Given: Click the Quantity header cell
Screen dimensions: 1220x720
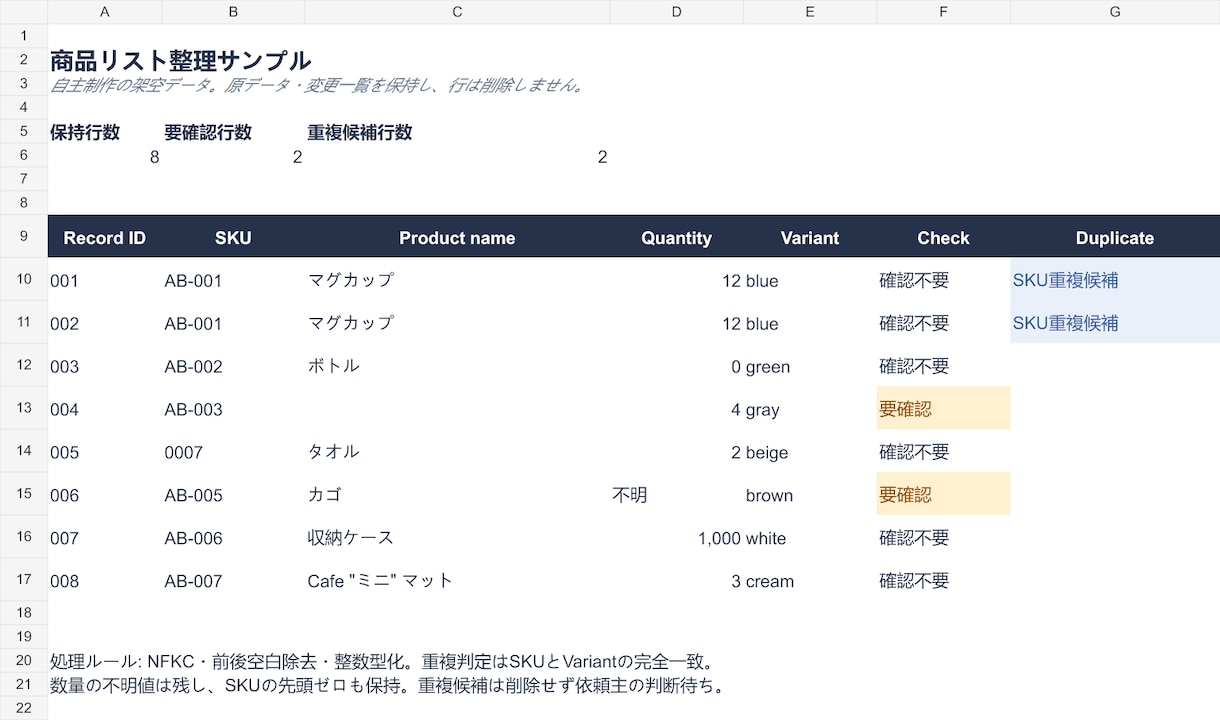Looking at the screenshot, I should 677,238.
